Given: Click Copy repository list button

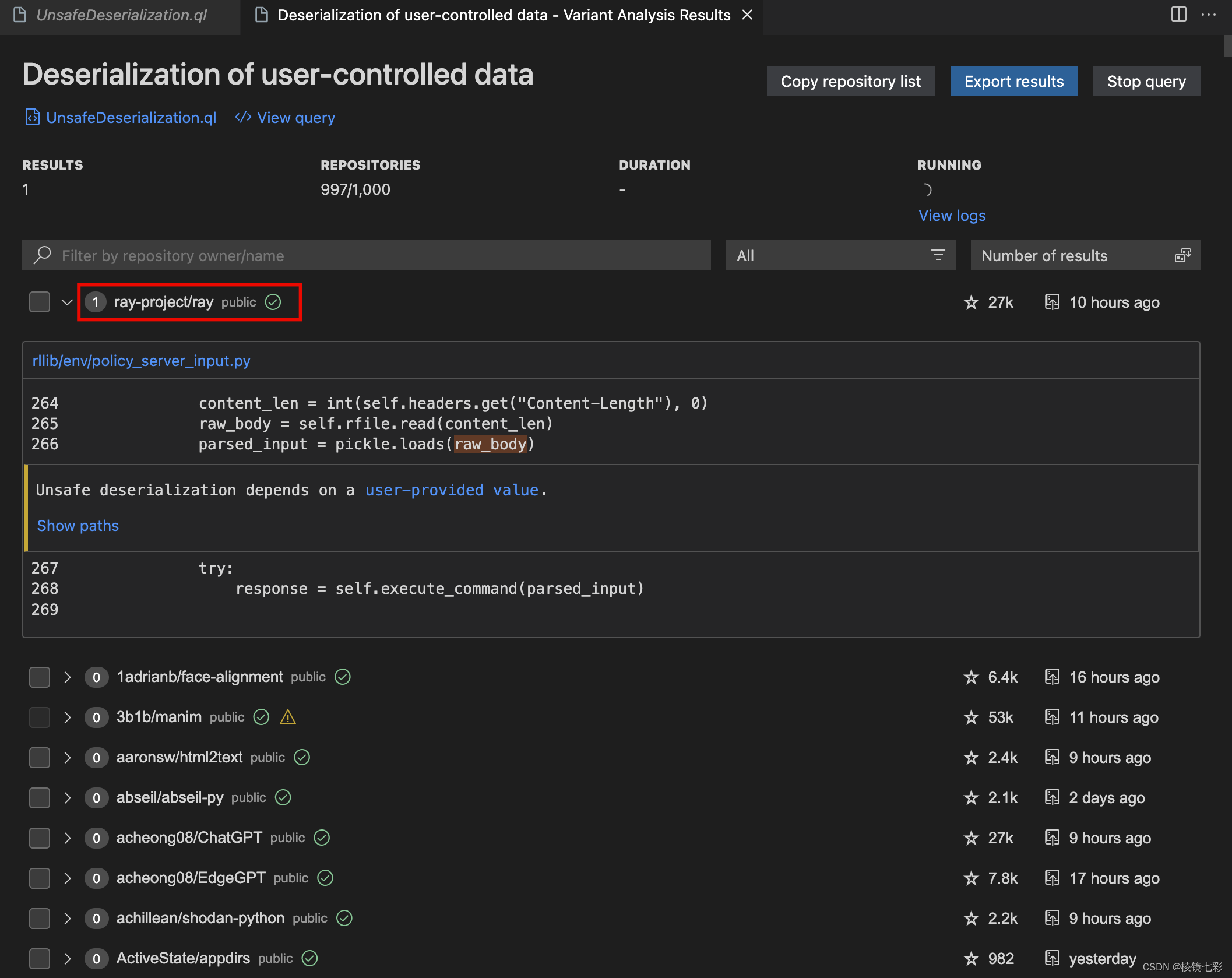Looking at the screenshot, I should (x=851, y=81).
